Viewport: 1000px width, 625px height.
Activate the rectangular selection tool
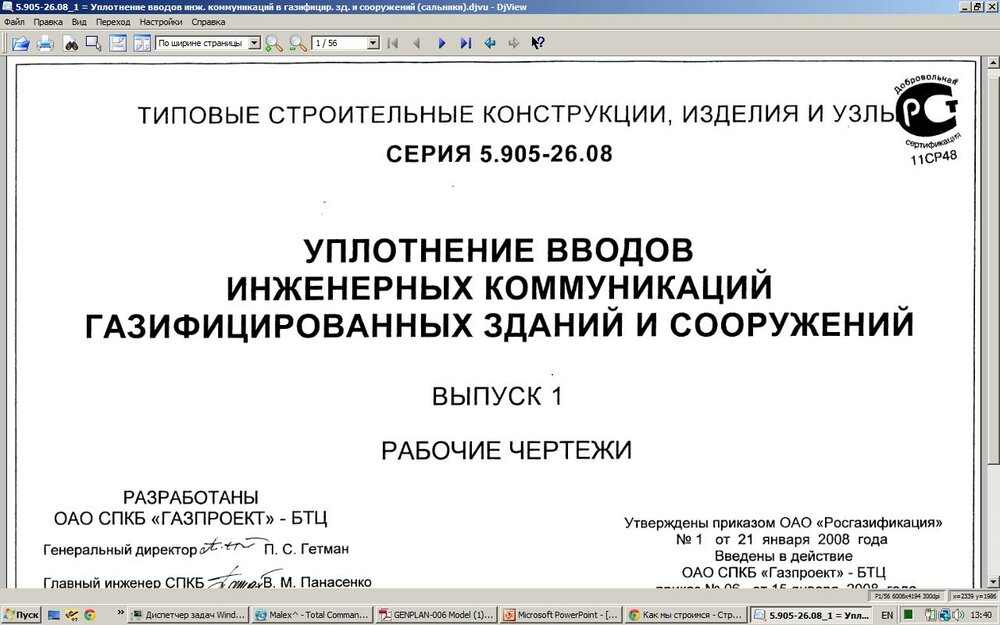tap(91, 43)
